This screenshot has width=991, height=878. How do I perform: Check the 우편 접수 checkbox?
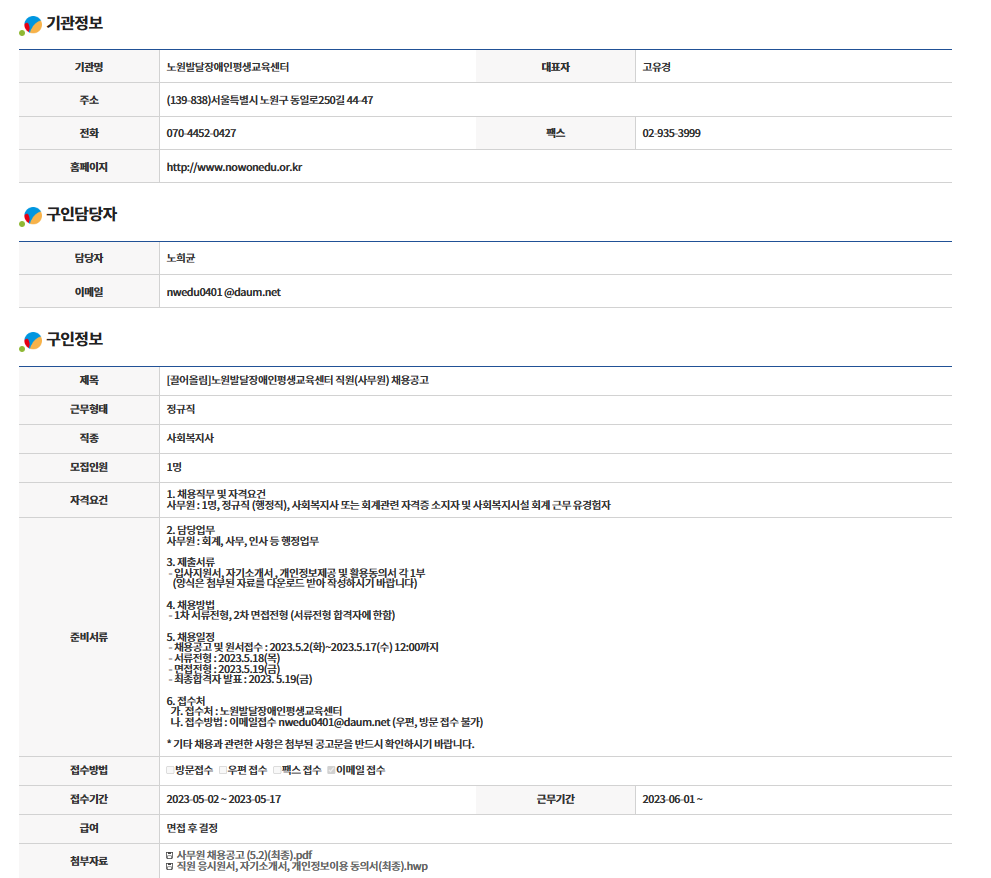(223, 770)
